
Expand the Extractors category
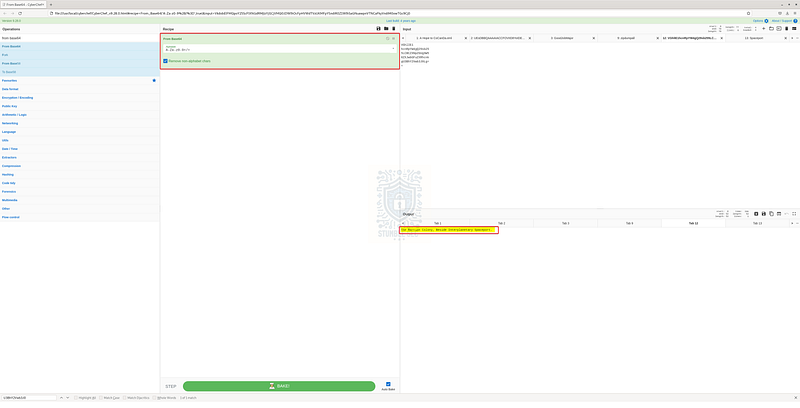(80, 157)
